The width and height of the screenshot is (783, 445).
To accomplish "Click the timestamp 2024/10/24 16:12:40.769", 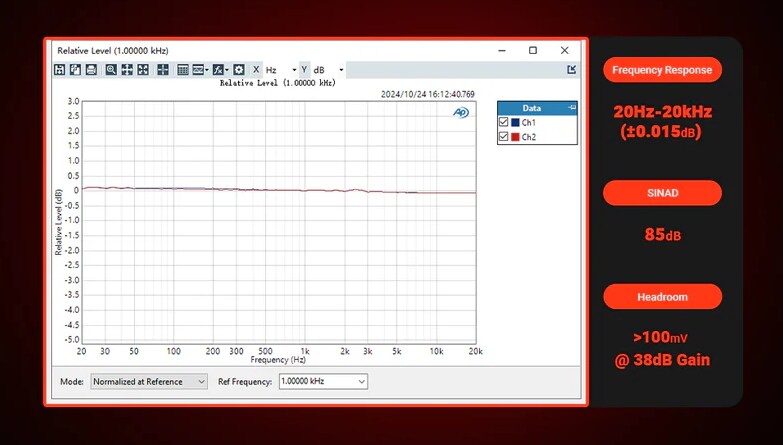I will point(427,94).
